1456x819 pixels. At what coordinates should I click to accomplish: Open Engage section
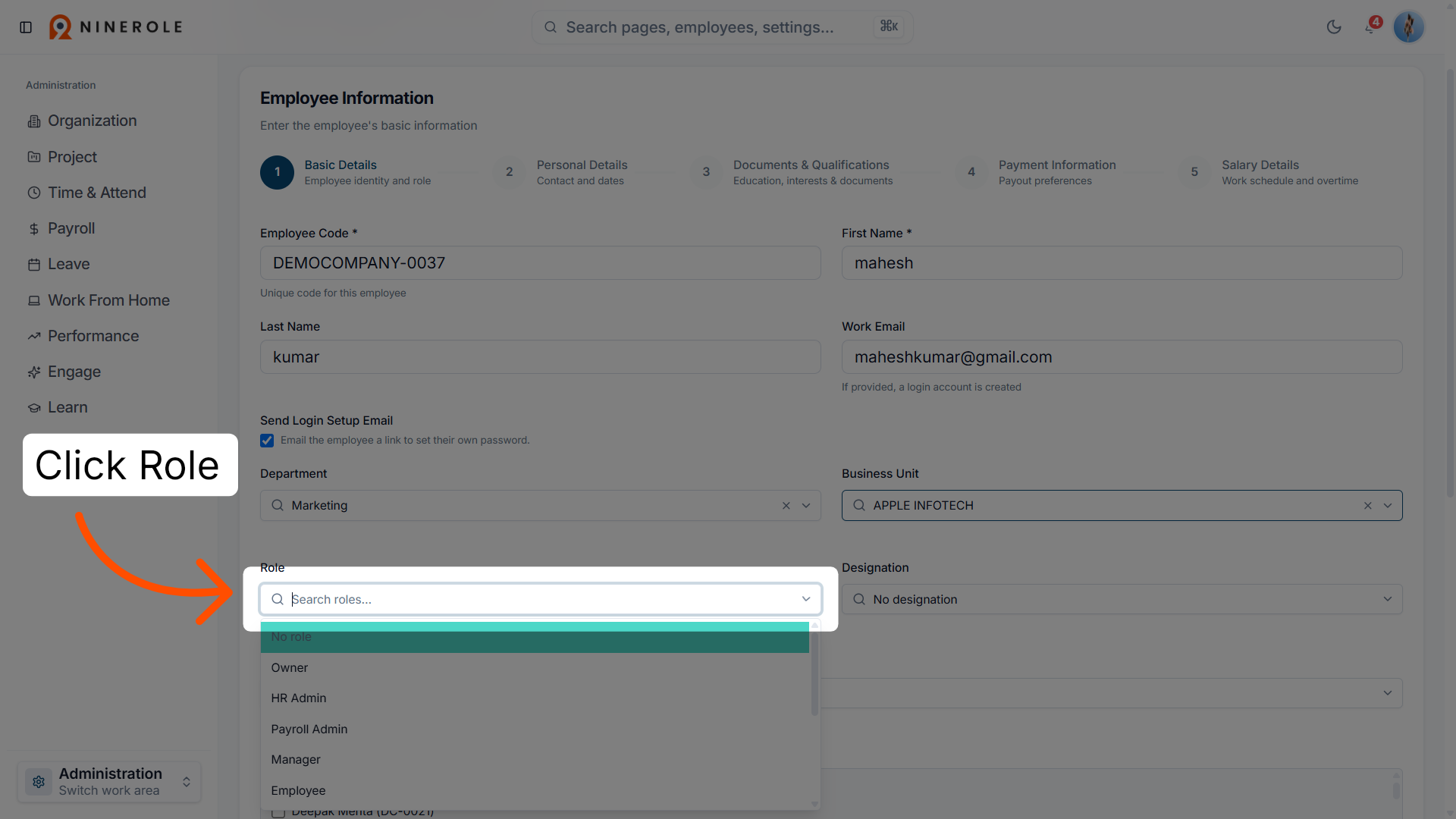click(64, 372)
